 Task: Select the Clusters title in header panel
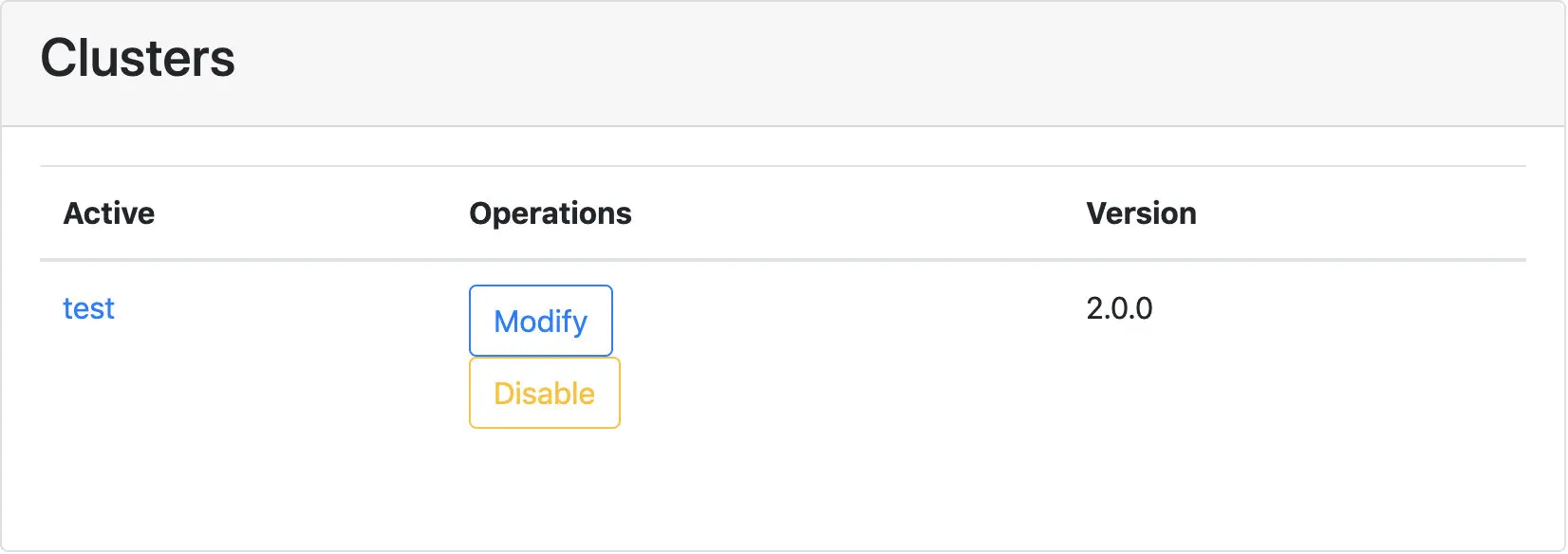click(x=138, y=58)
